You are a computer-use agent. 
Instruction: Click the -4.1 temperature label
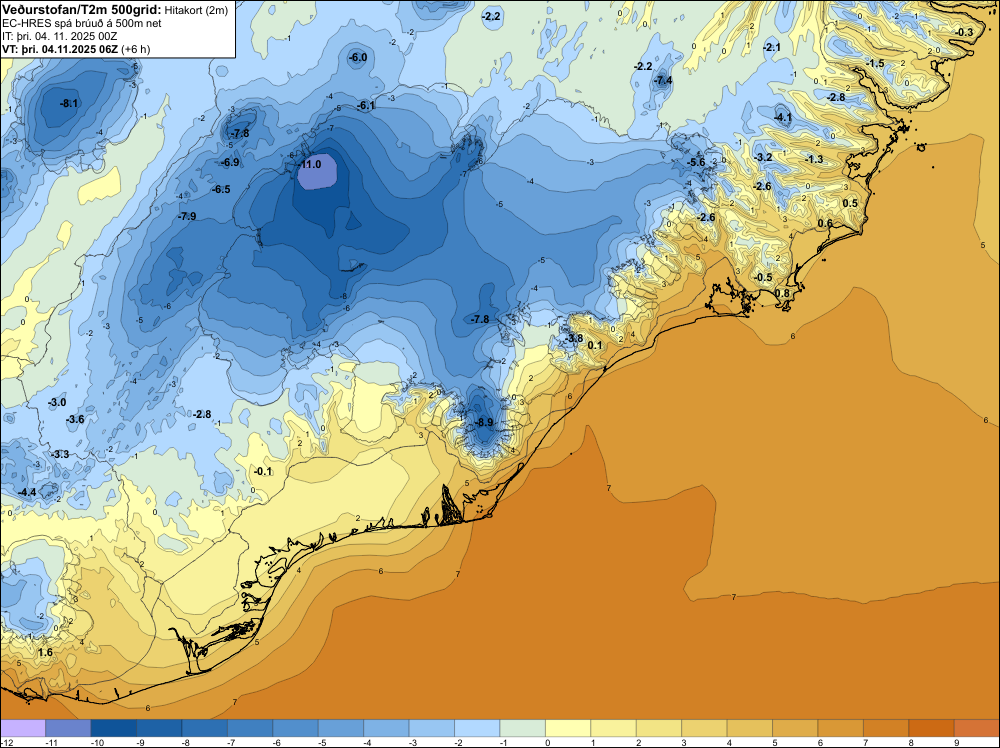pos(783,117)
